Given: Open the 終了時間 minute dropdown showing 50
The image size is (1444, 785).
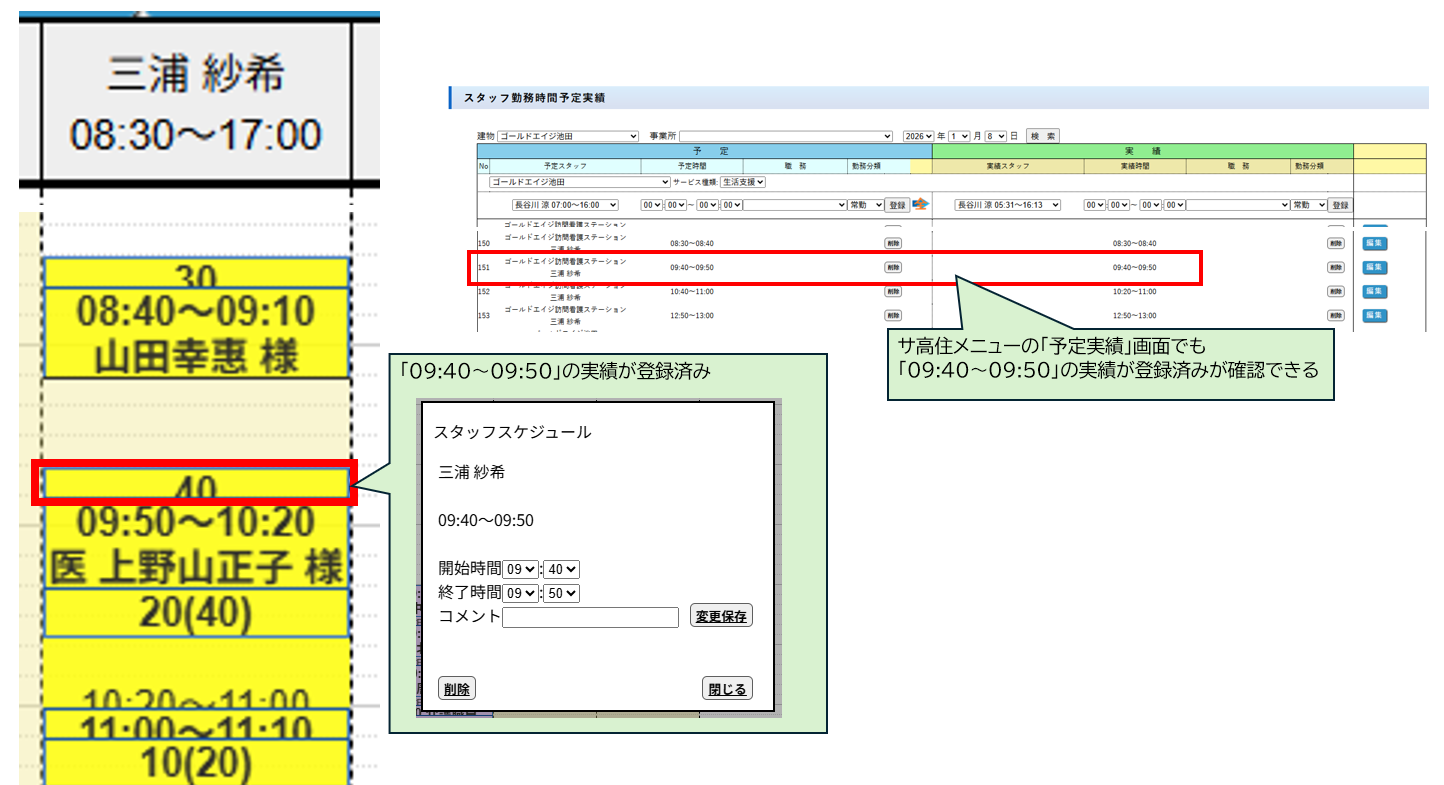Looking at the screenshot, I should (561, 593).
